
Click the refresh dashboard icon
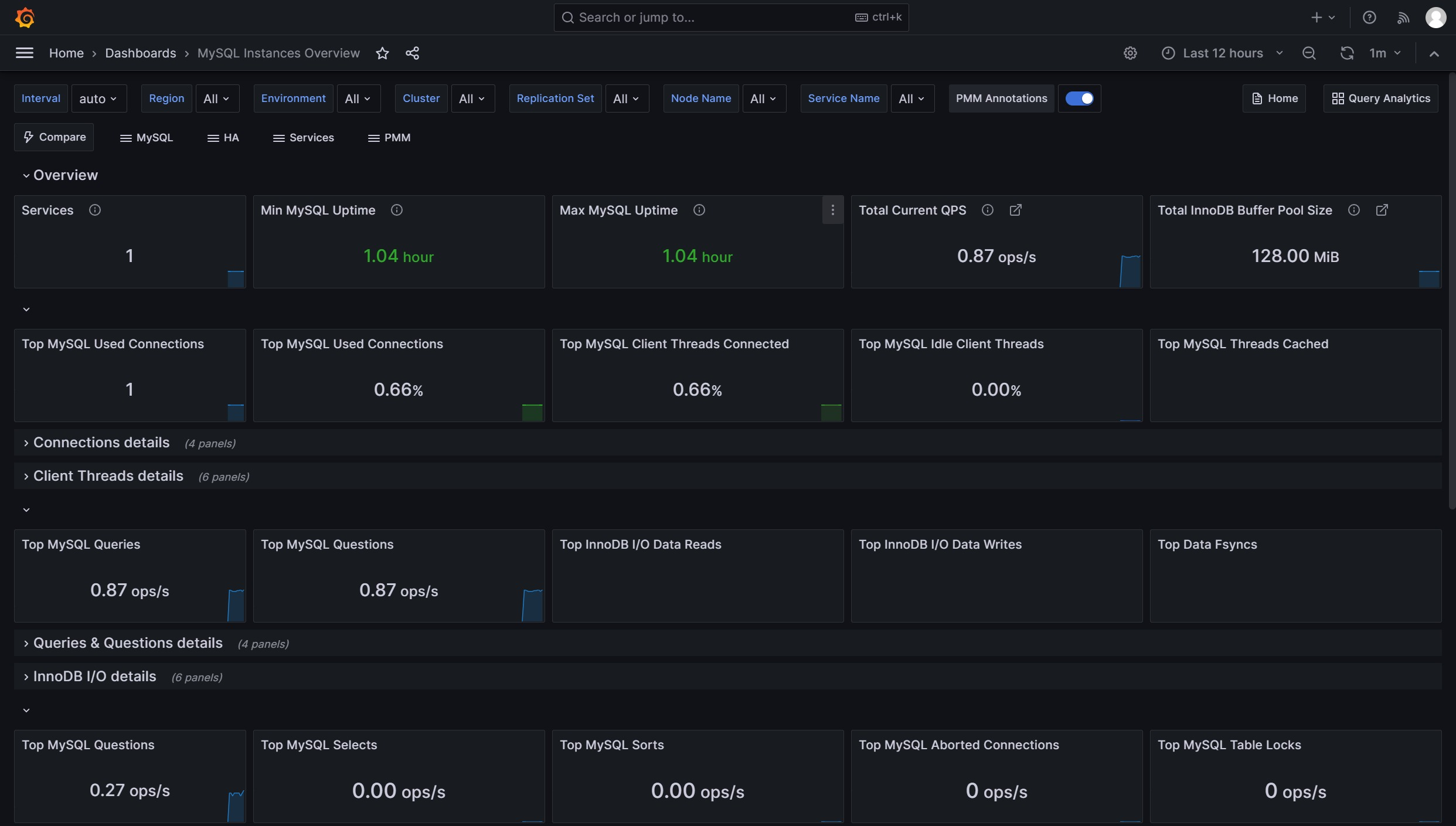tap(1346, 53)
